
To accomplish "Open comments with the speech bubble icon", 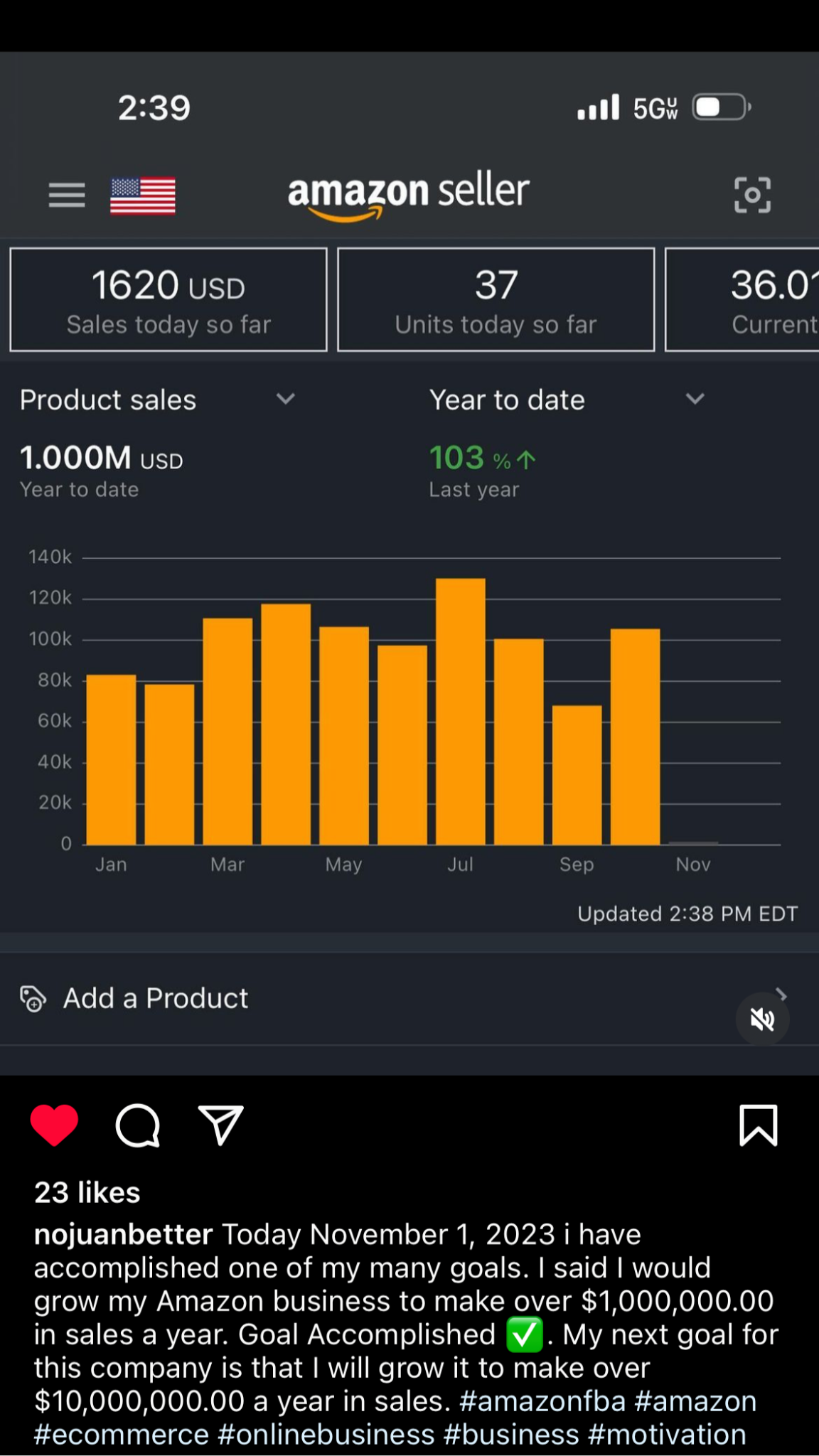I will point(137,1125).
